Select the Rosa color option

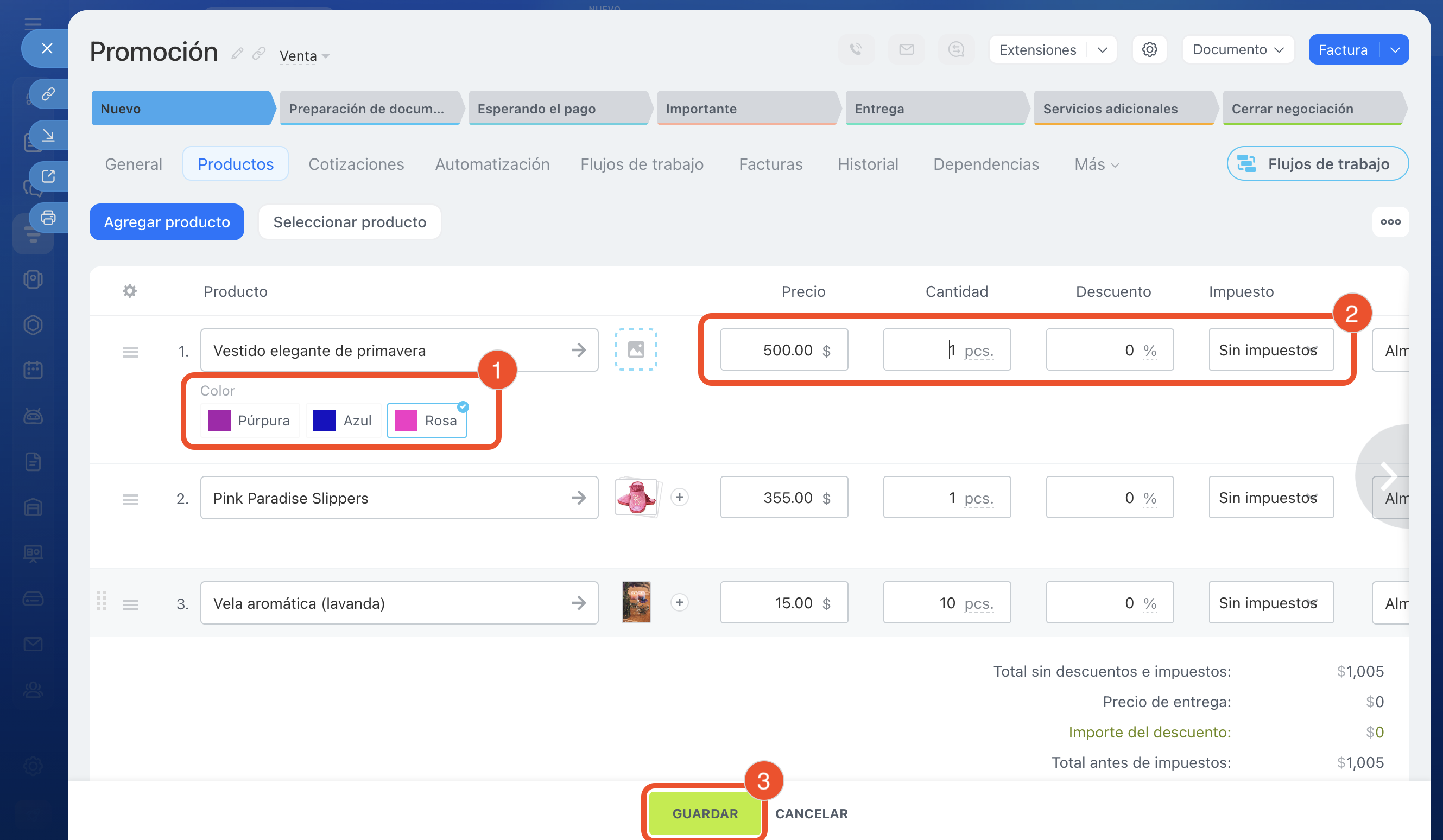point(427,421)
